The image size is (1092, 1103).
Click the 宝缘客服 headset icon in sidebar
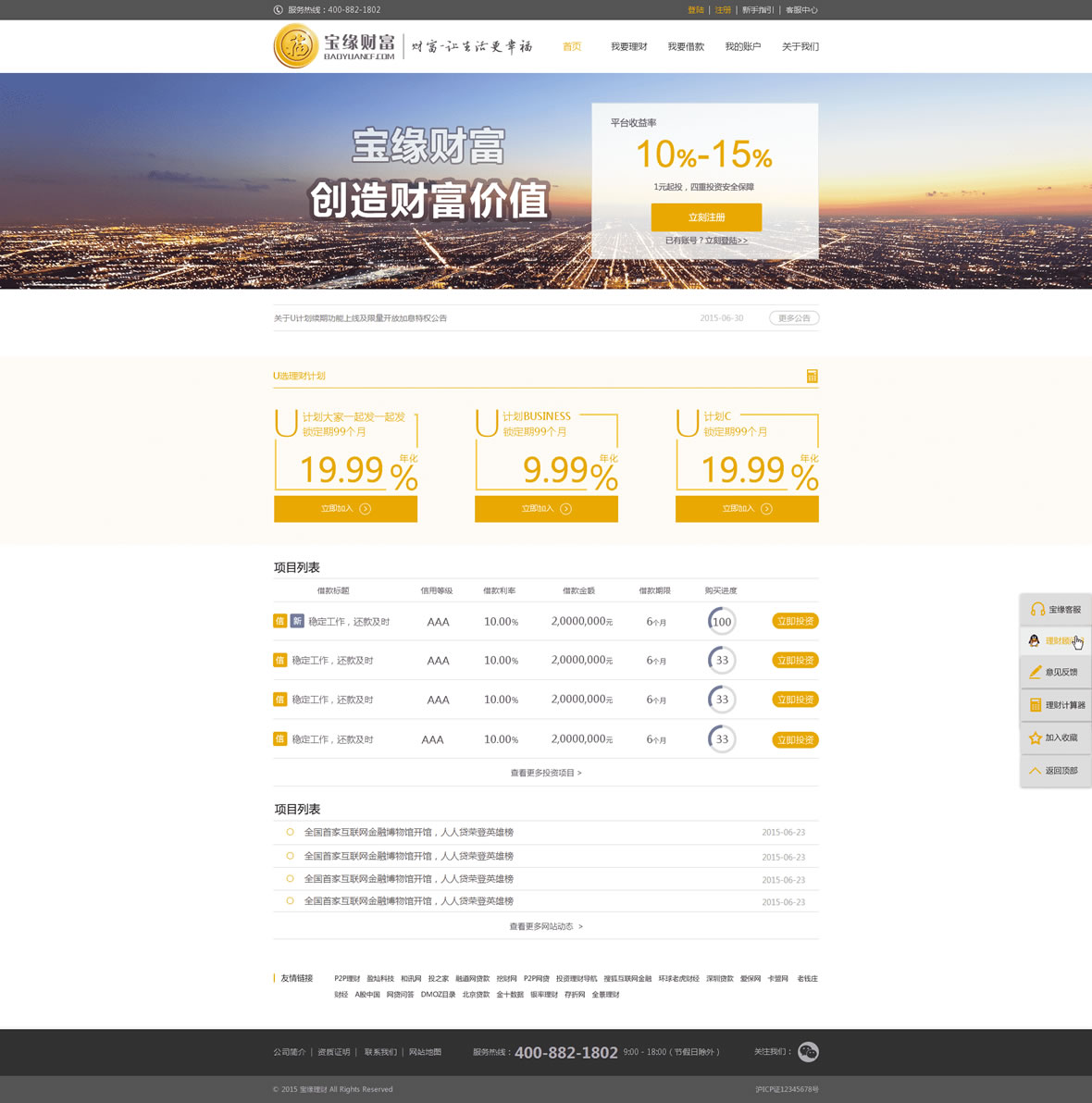(1037, 609)
